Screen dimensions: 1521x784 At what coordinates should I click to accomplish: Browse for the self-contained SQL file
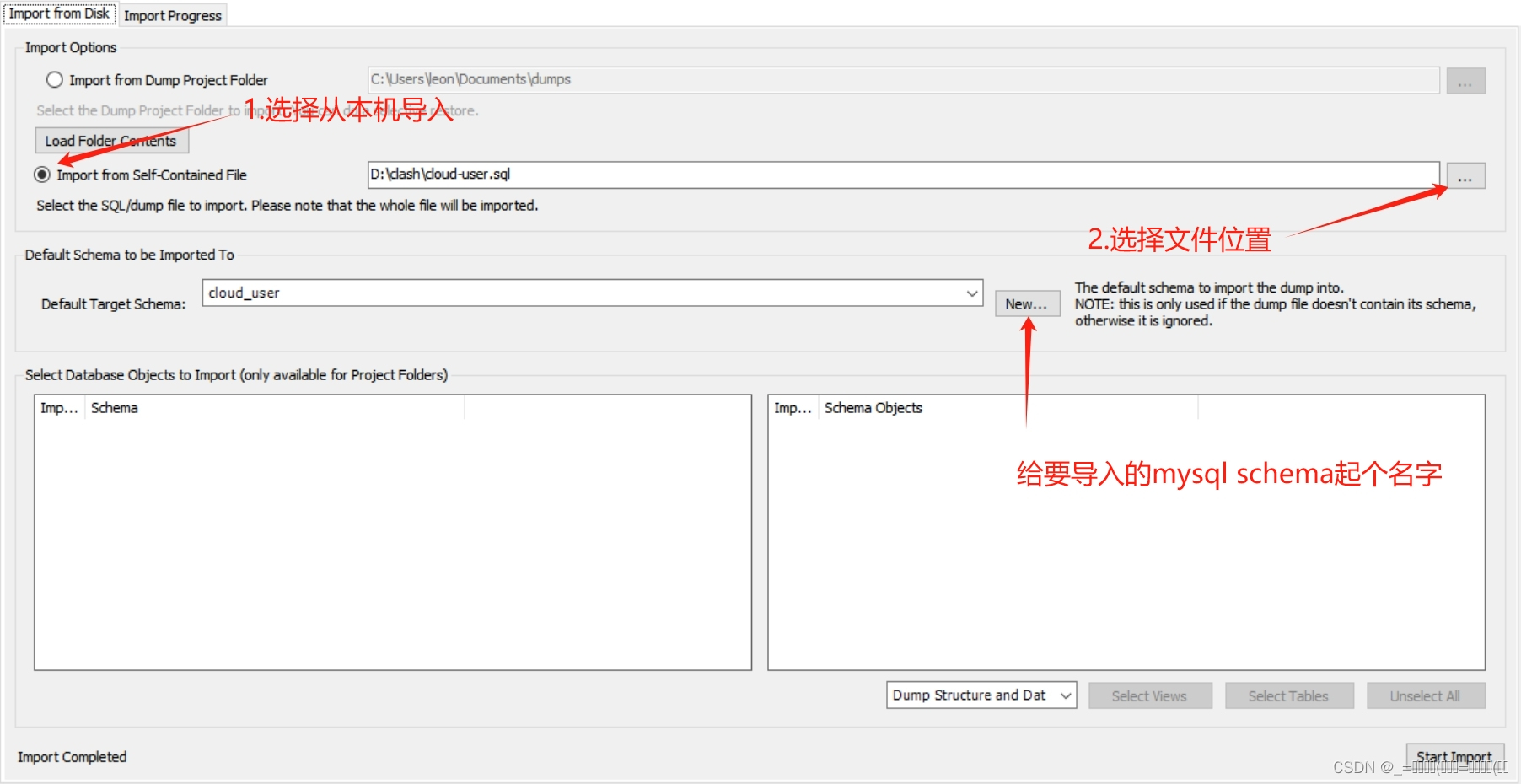click(x=1465, y=175)
